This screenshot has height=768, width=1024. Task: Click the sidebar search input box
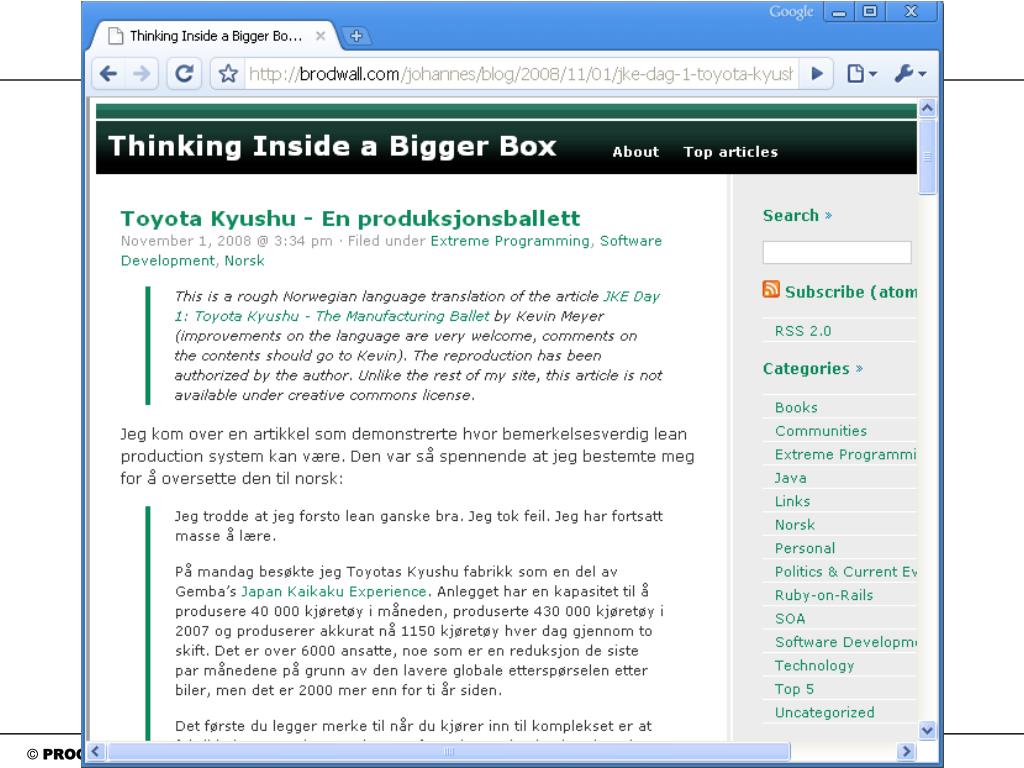pyautogui.click(x=837, y=252)
